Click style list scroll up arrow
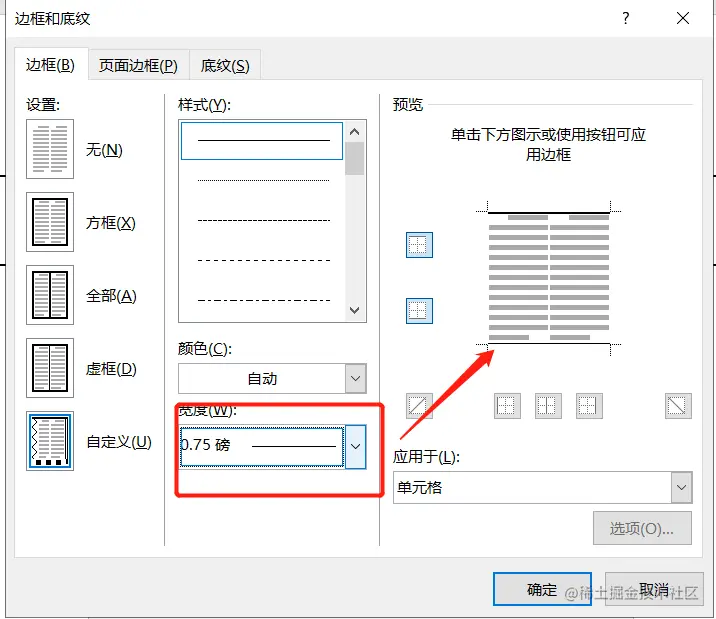The height and width of the screenshot is (619, 716). (354, 132)
